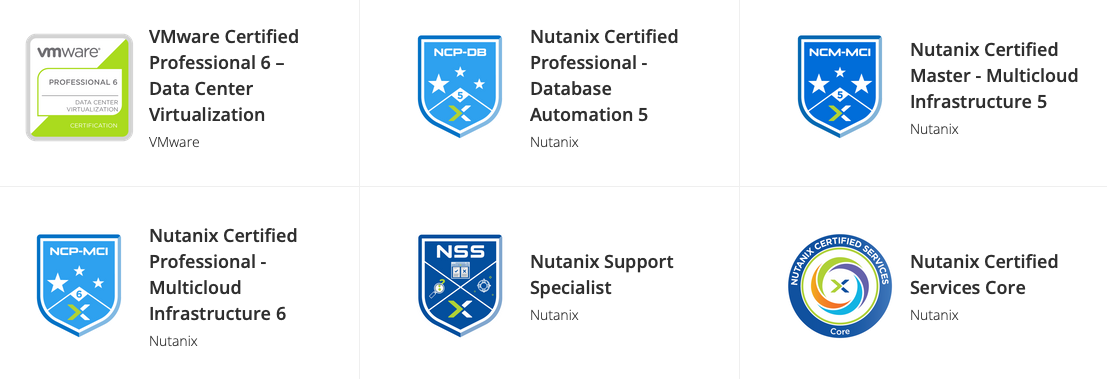The height and width of the screenshot is (379, 1107).
Task: Click the NCP-MCI 6 shield badge
Action: tap(79, 285)
